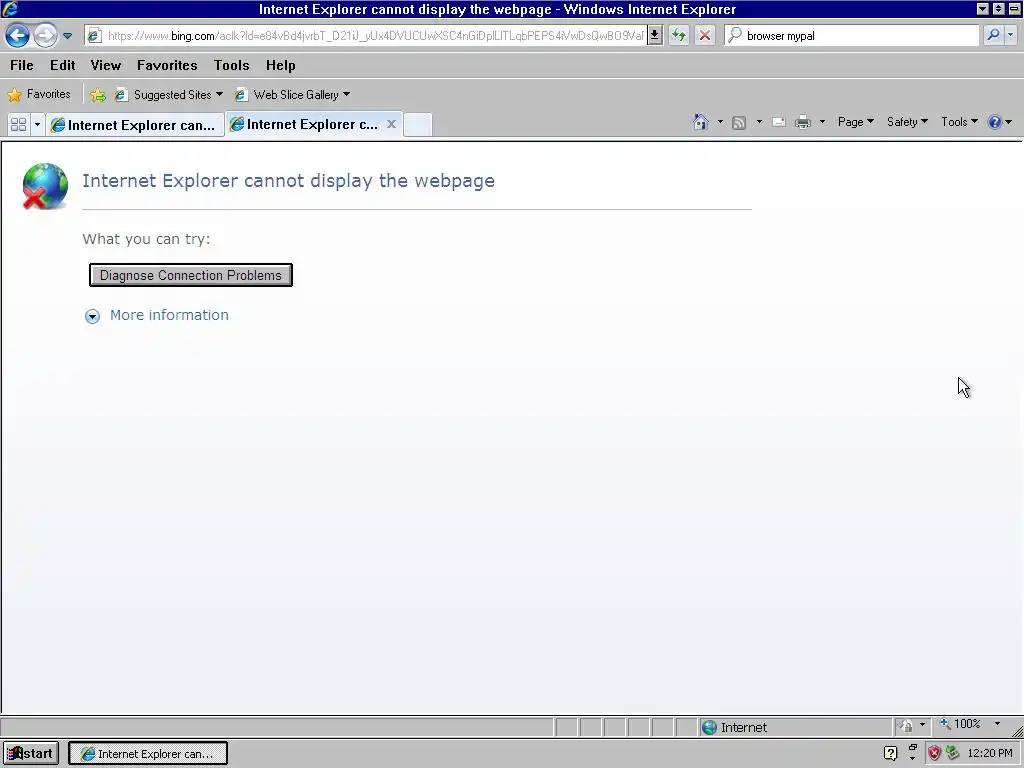Open a new blank tab
Viewport: 1024px width, 768px height.
coord(417,124)
